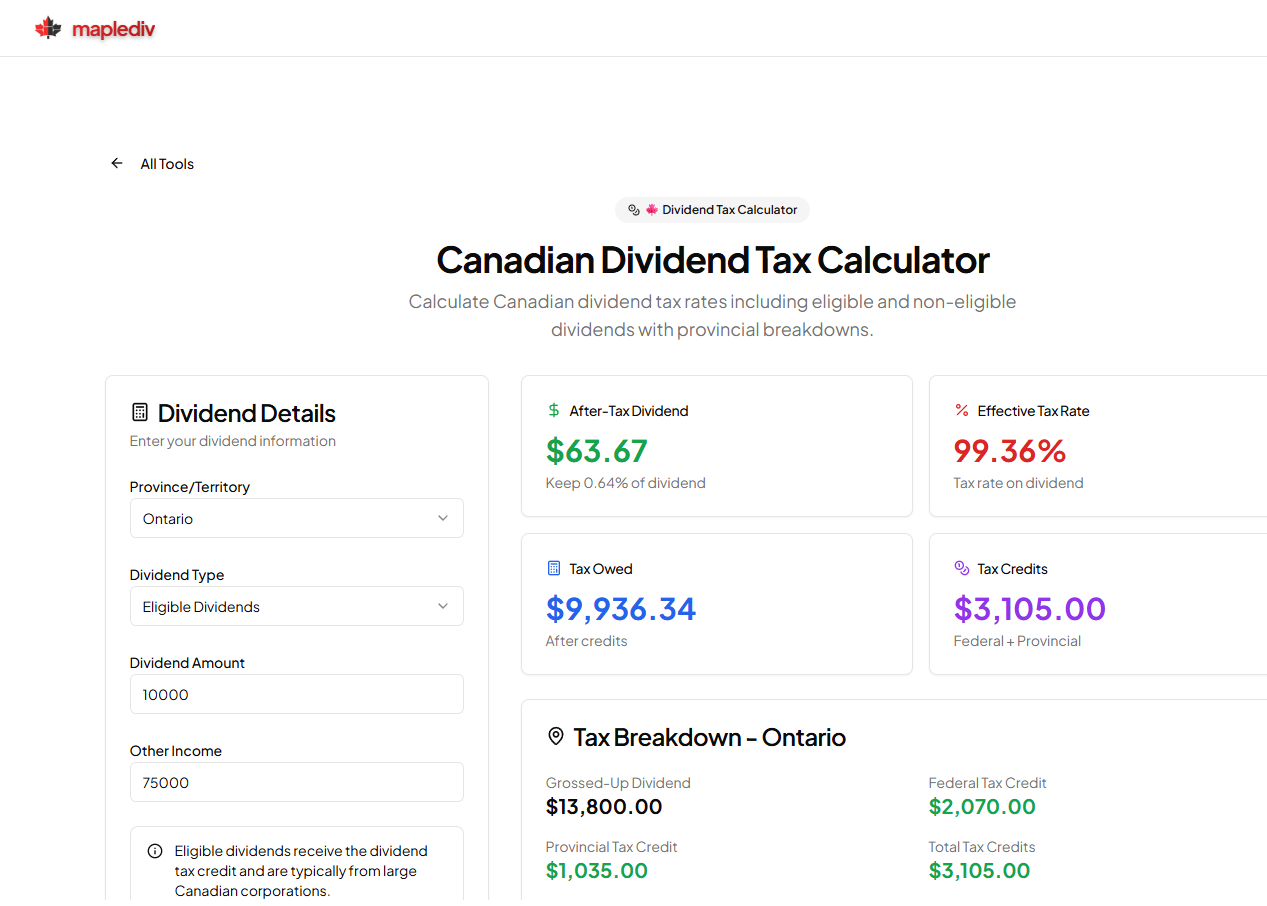Click the info icon in eligible dividends note

[x=155, y=851]
